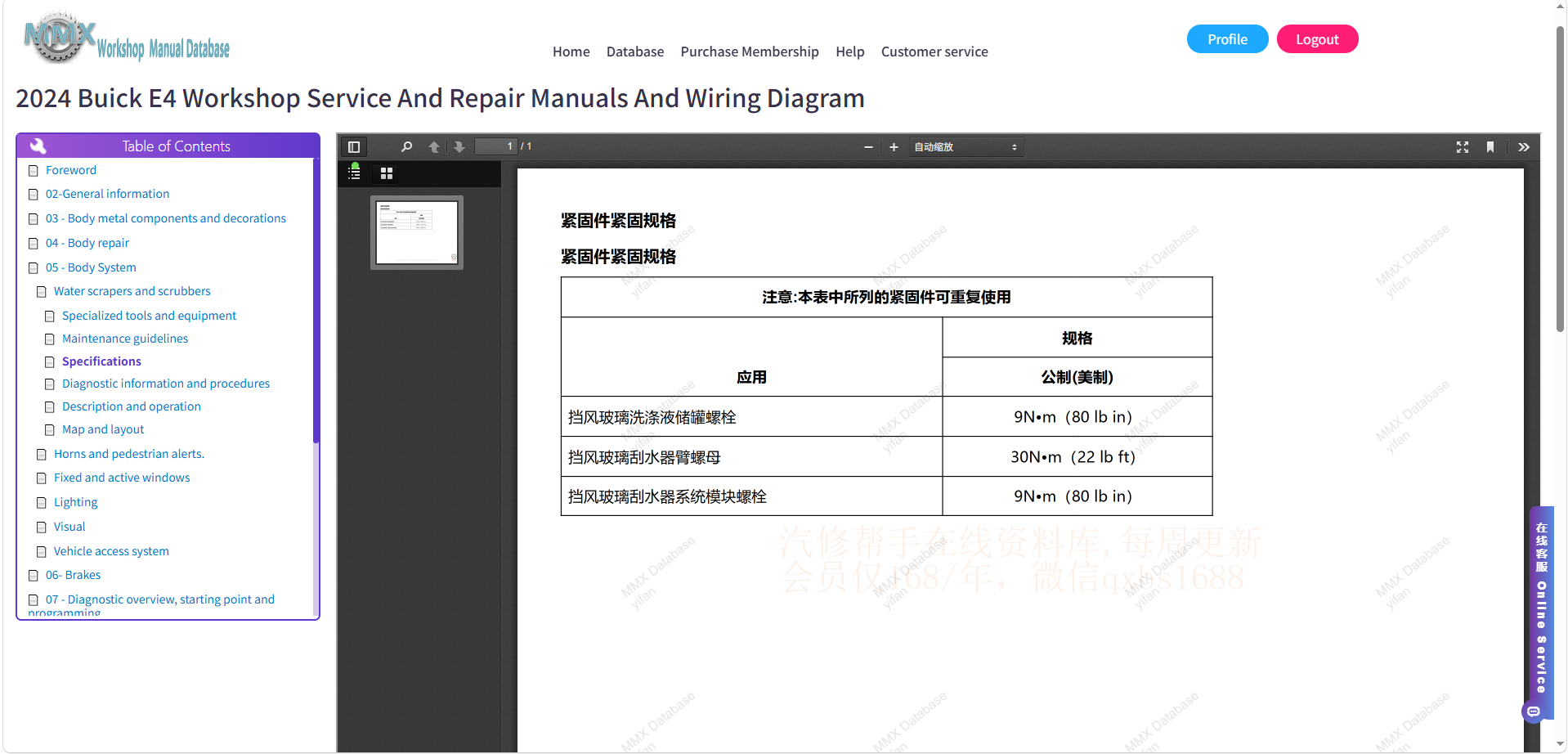Click the wrench icon in Table of Contents
This screenshot has width=1568, height=754.
(38, 146)
